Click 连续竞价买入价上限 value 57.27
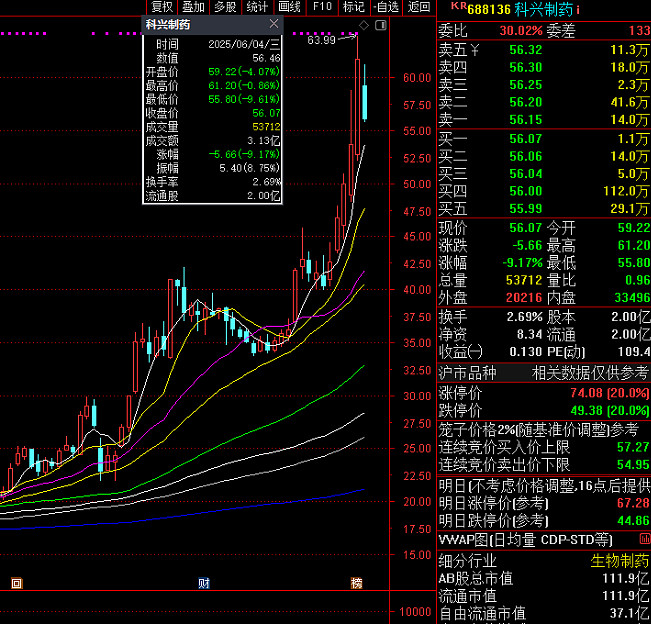651x624 pixels. tap(633, 447)
